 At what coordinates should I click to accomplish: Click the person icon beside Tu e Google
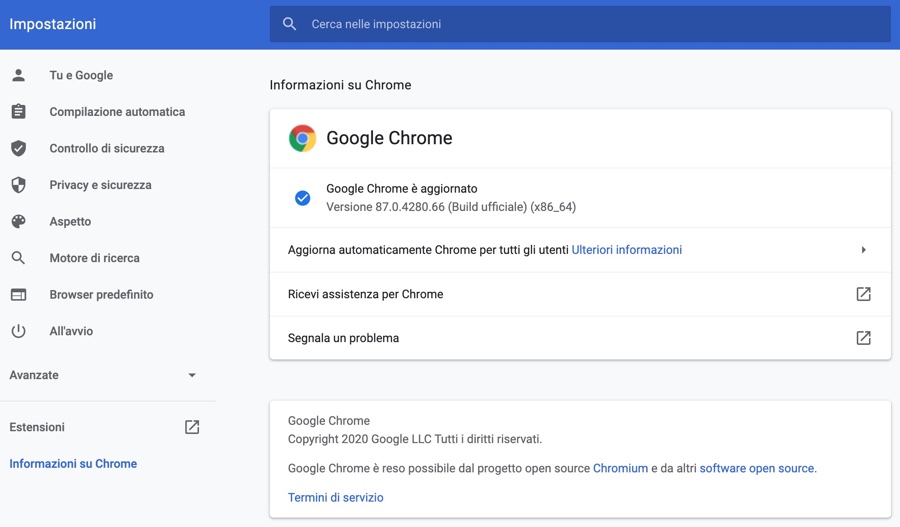click(x=18, y=75)
